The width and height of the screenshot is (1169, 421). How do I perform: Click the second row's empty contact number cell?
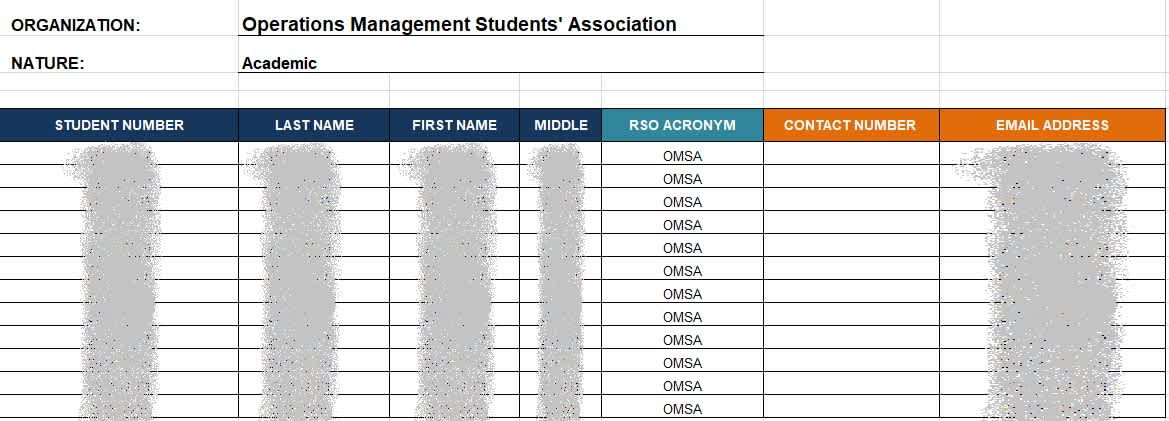[851, 177]
